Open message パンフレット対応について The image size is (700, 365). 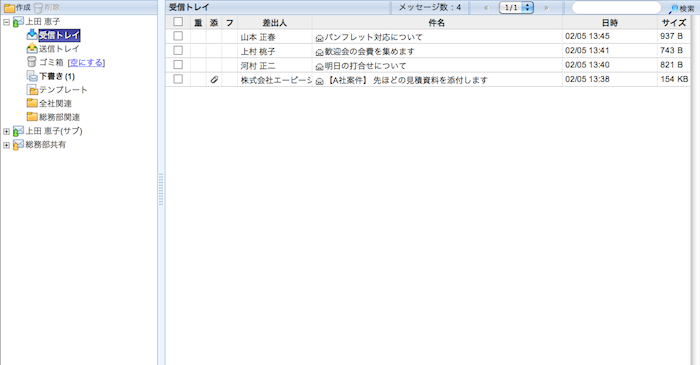[373, 37]
